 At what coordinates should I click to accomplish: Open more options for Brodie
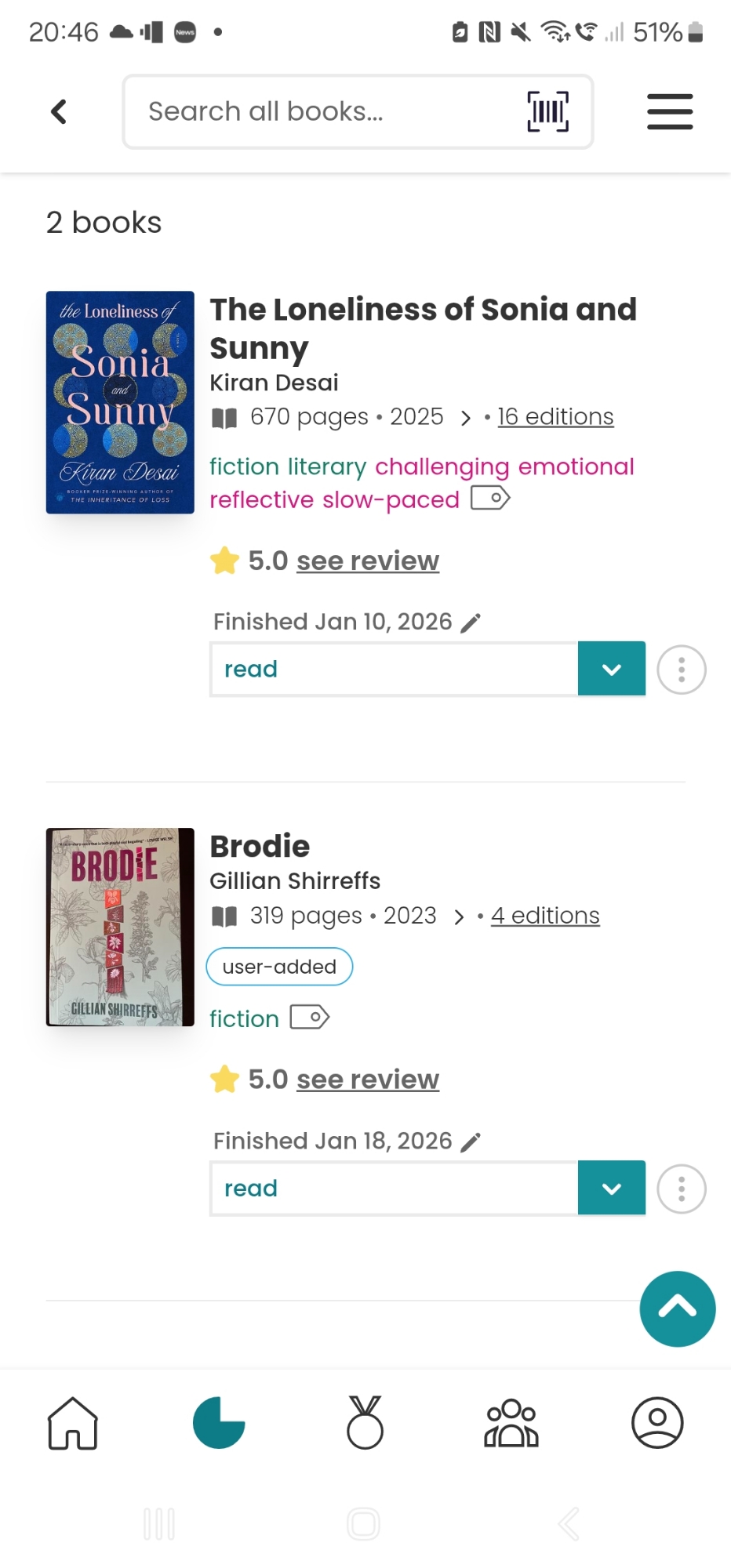[x=681, y=1189]
